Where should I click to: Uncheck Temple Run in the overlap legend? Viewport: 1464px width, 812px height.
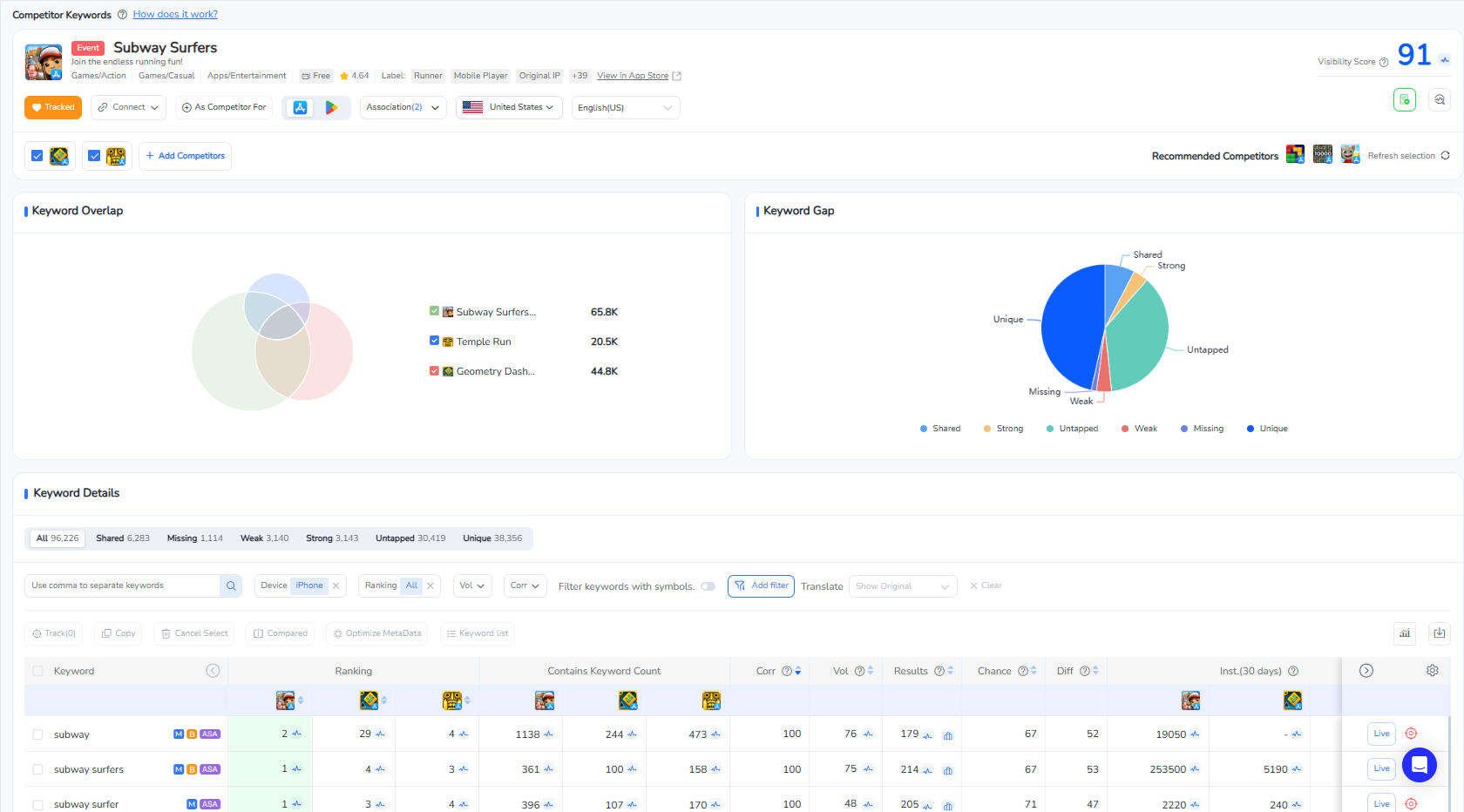point(434,341)
